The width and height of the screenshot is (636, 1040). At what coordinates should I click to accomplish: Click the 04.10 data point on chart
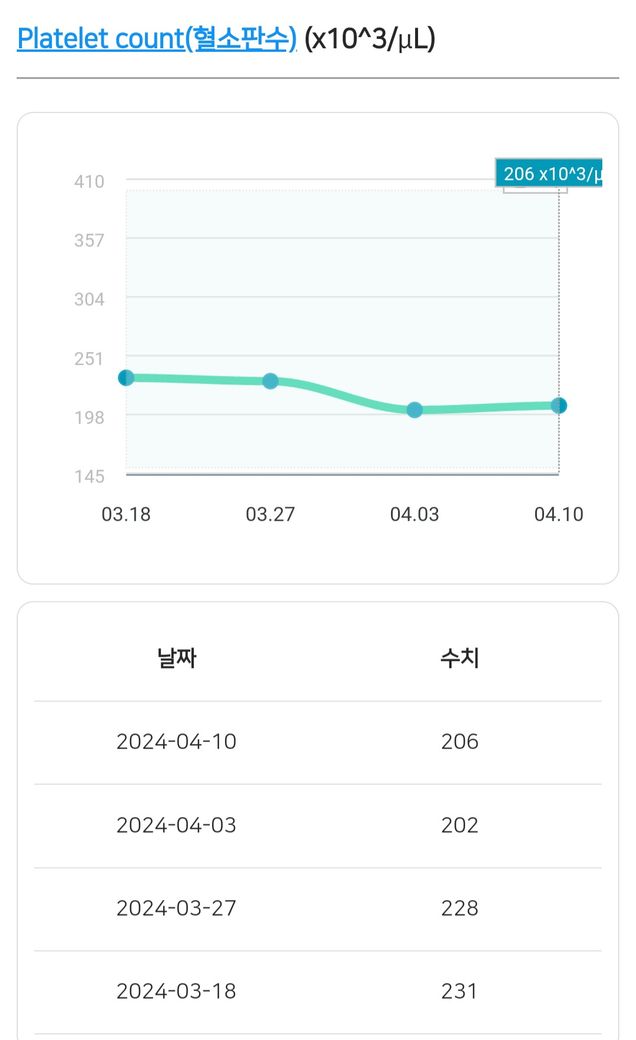pyautogui.click(x=559, y=405)
